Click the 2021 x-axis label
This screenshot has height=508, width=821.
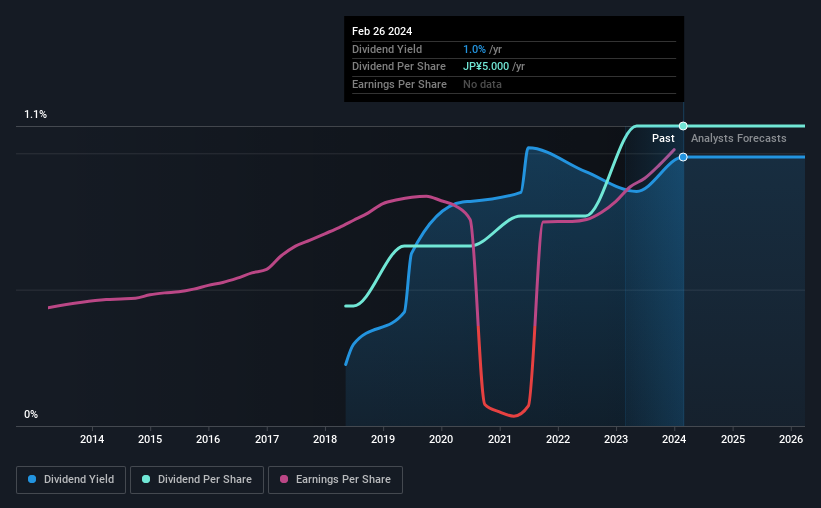tap(500, 439)
